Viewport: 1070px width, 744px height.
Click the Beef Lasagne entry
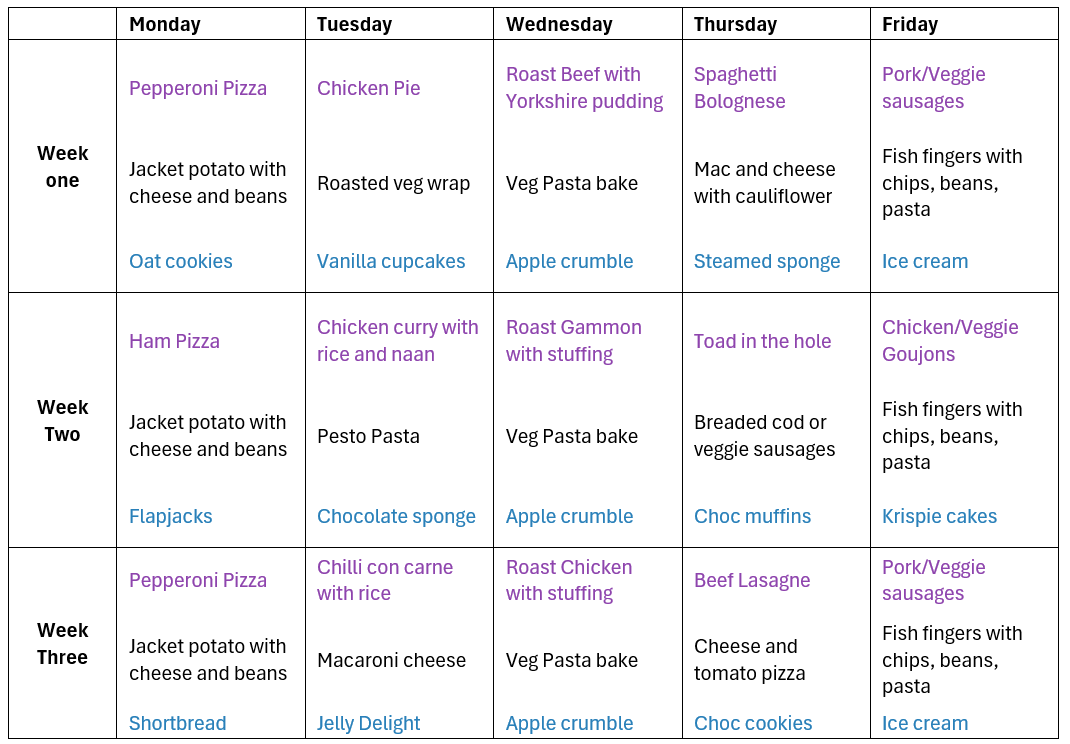[x=752, y=580]
